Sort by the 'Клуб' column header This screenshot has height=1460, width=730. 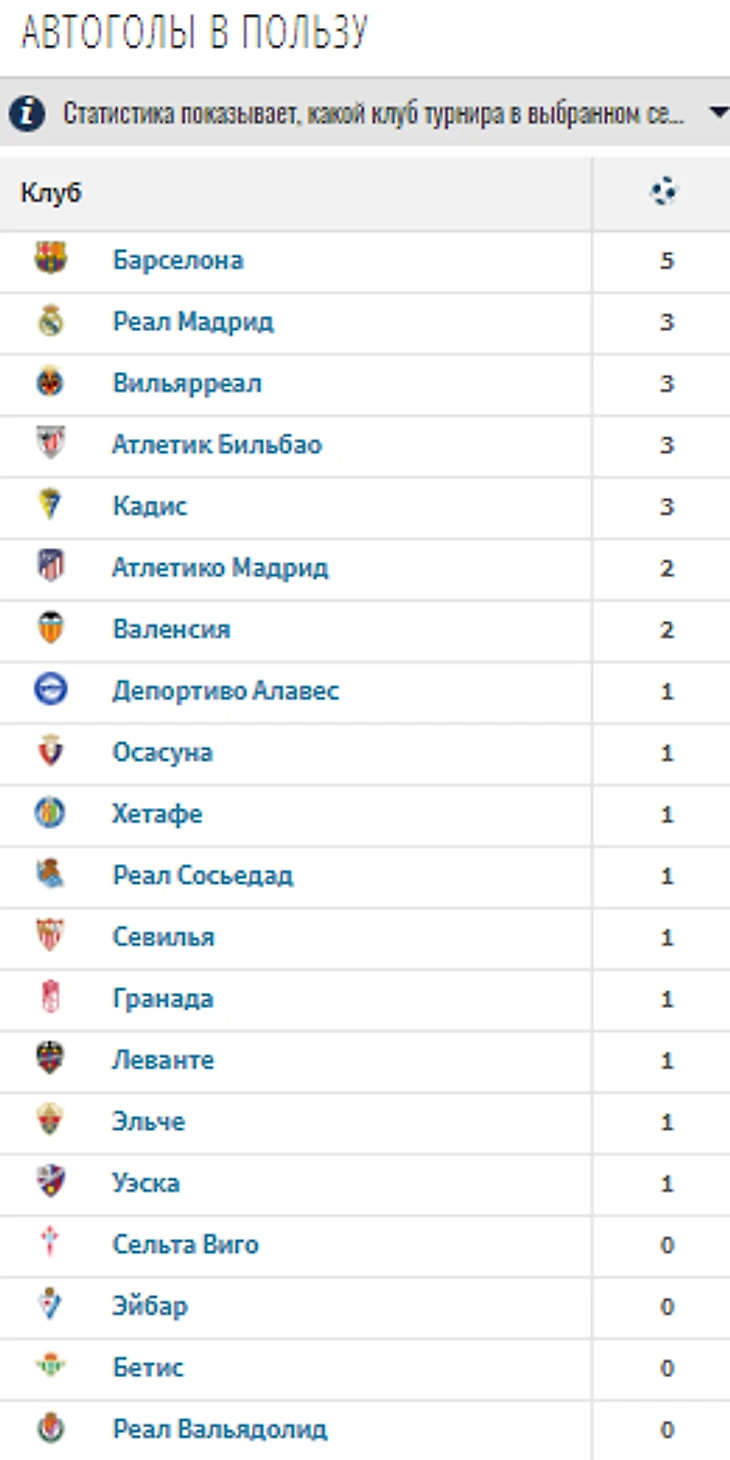[x=51, y=193]
